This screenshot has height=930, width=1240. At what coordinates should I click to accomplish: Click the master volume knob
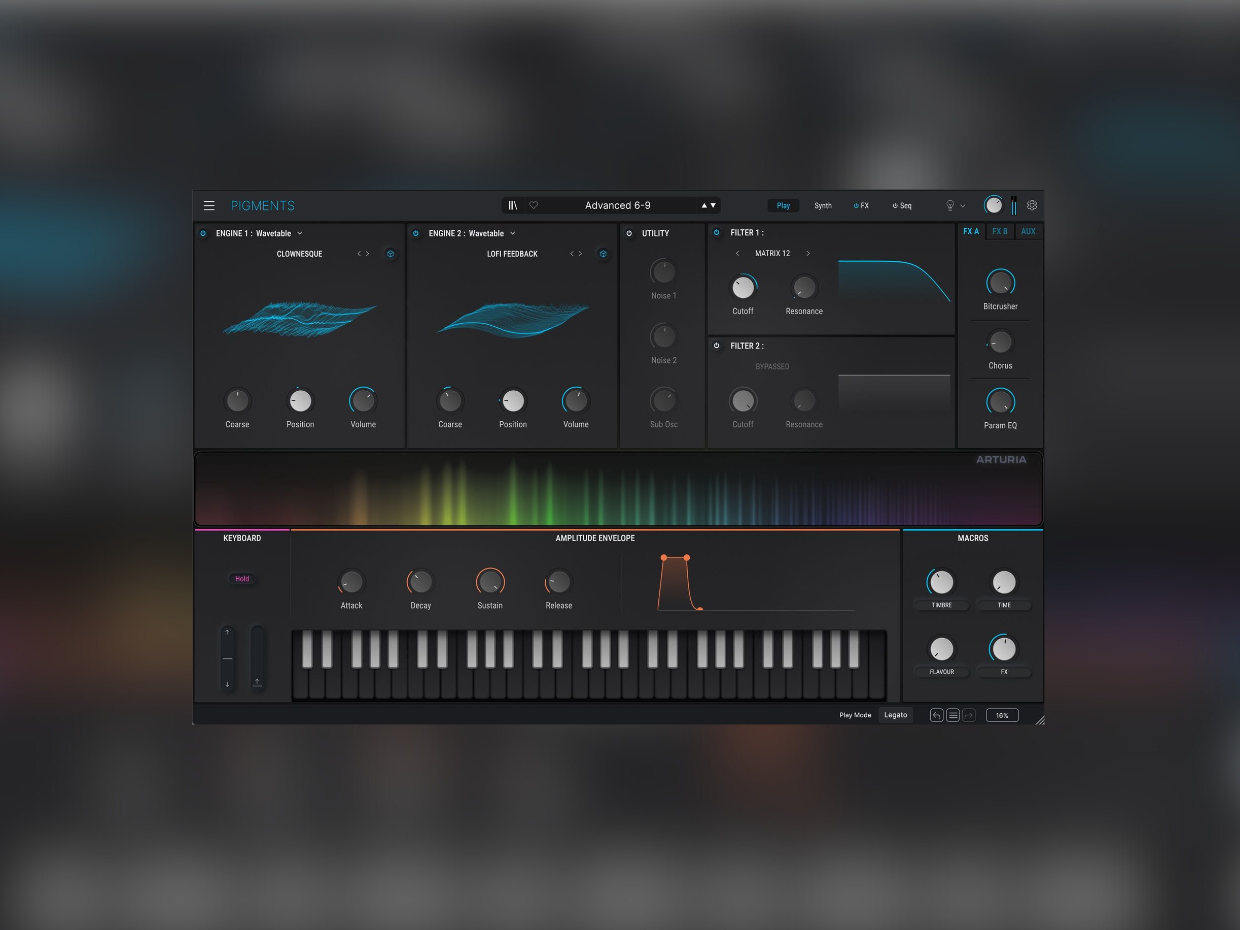pyautogui.click(x=993, y=205)
